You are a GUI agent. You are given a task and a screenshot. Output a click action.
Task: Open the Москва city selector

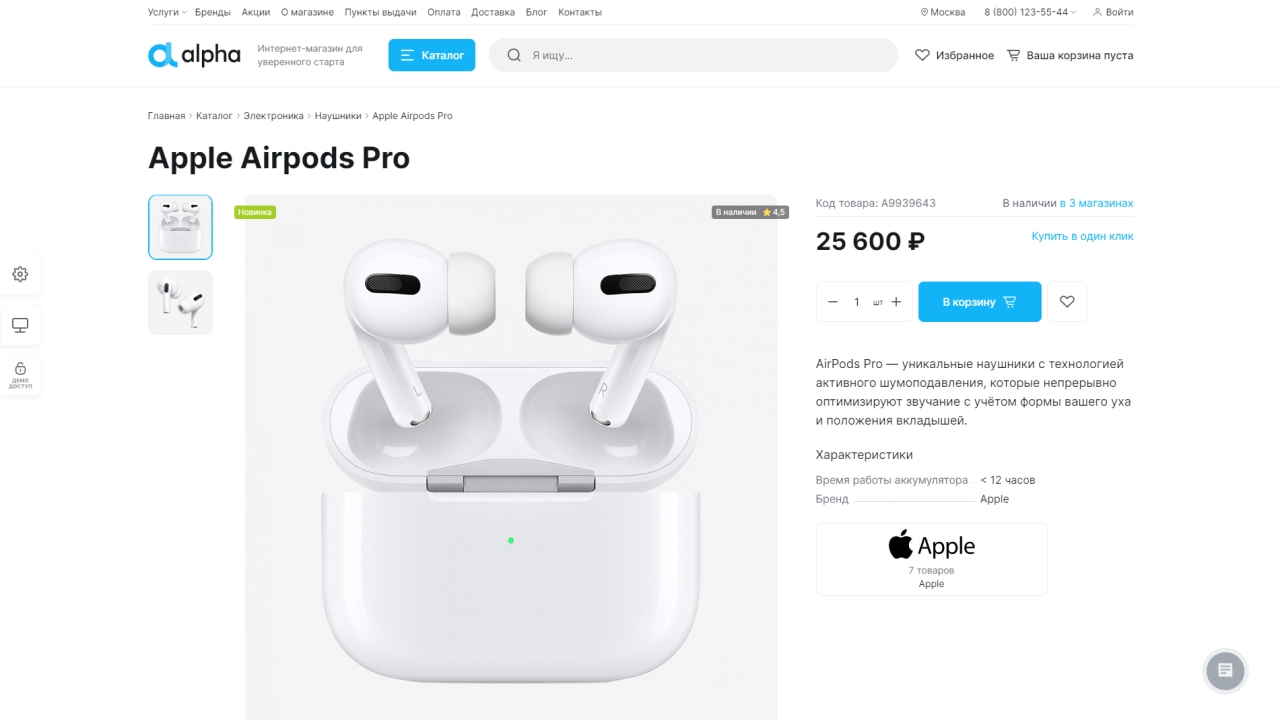pyautogui.click(x=943, y=12)
